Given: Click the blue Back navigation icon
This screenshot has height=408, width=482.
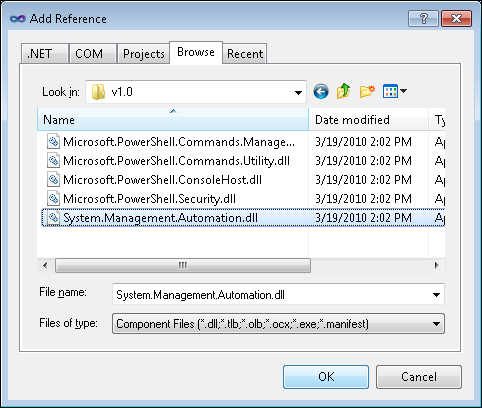Looking at the screenshot, I should (321, 91).
